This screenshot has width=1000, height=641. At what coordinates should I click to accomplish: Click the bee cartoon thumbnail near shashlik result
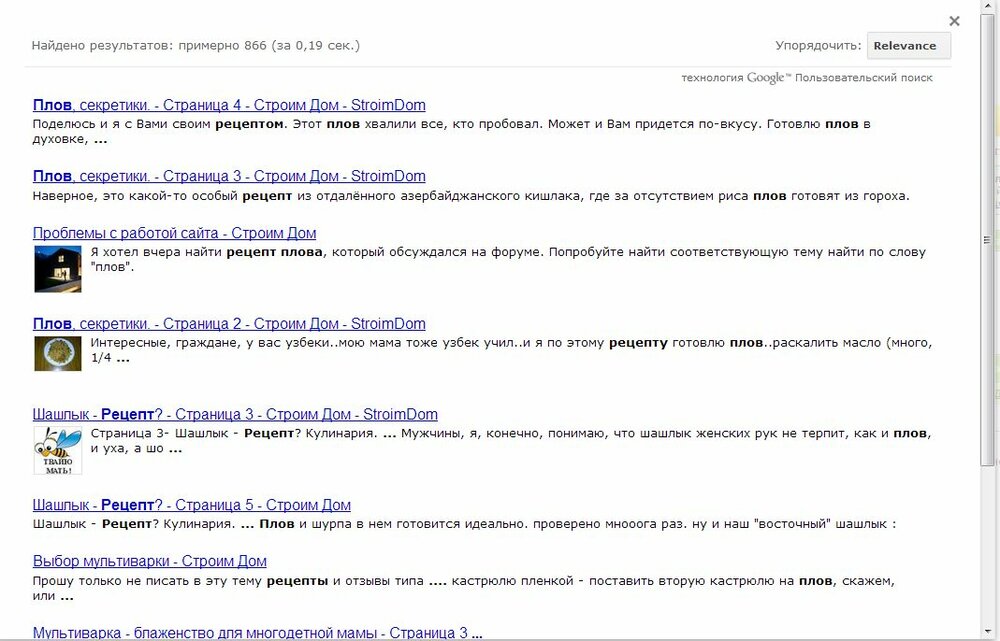click(x=60, y=449)
